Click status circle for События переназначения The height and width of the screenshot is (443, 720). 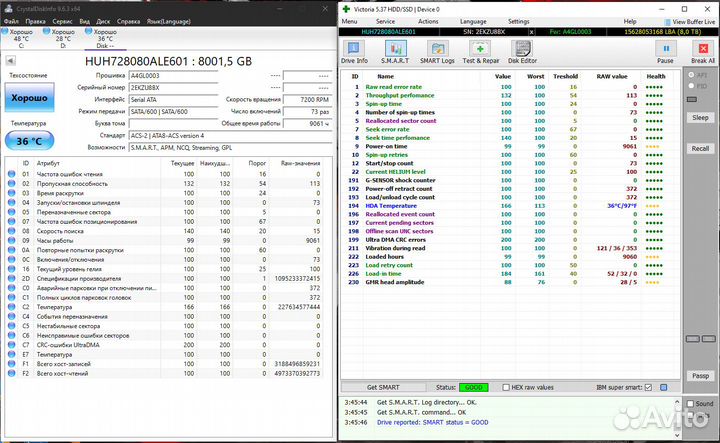(11, 316)
